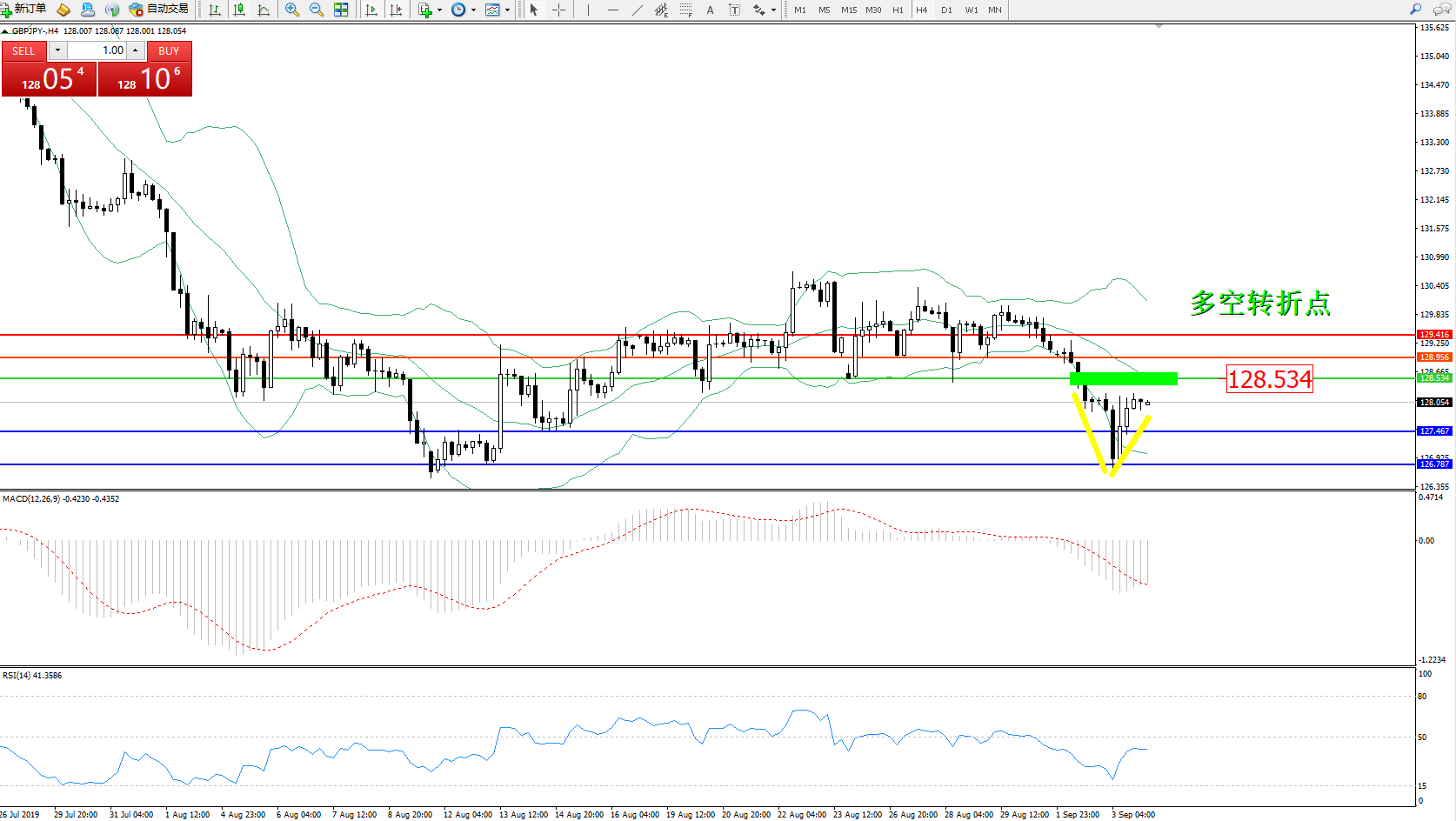1456x821 pixels.
Task: Choose the Fibonacci retracement tool
Action: click(x=686, y=10)
